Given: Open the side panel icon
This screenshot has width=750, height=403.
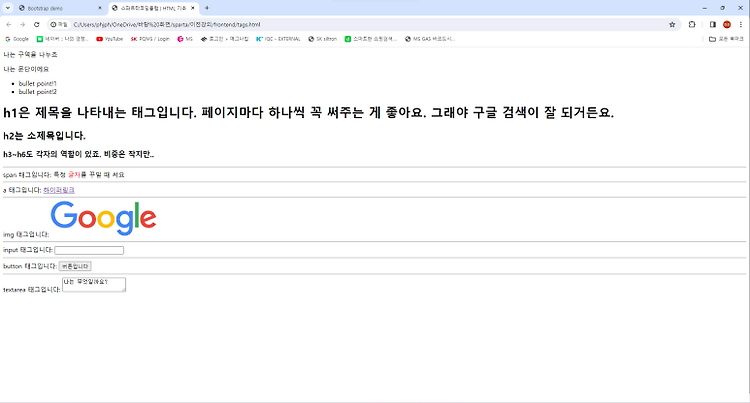Looking at the screenshot, I should click(713, 24).
